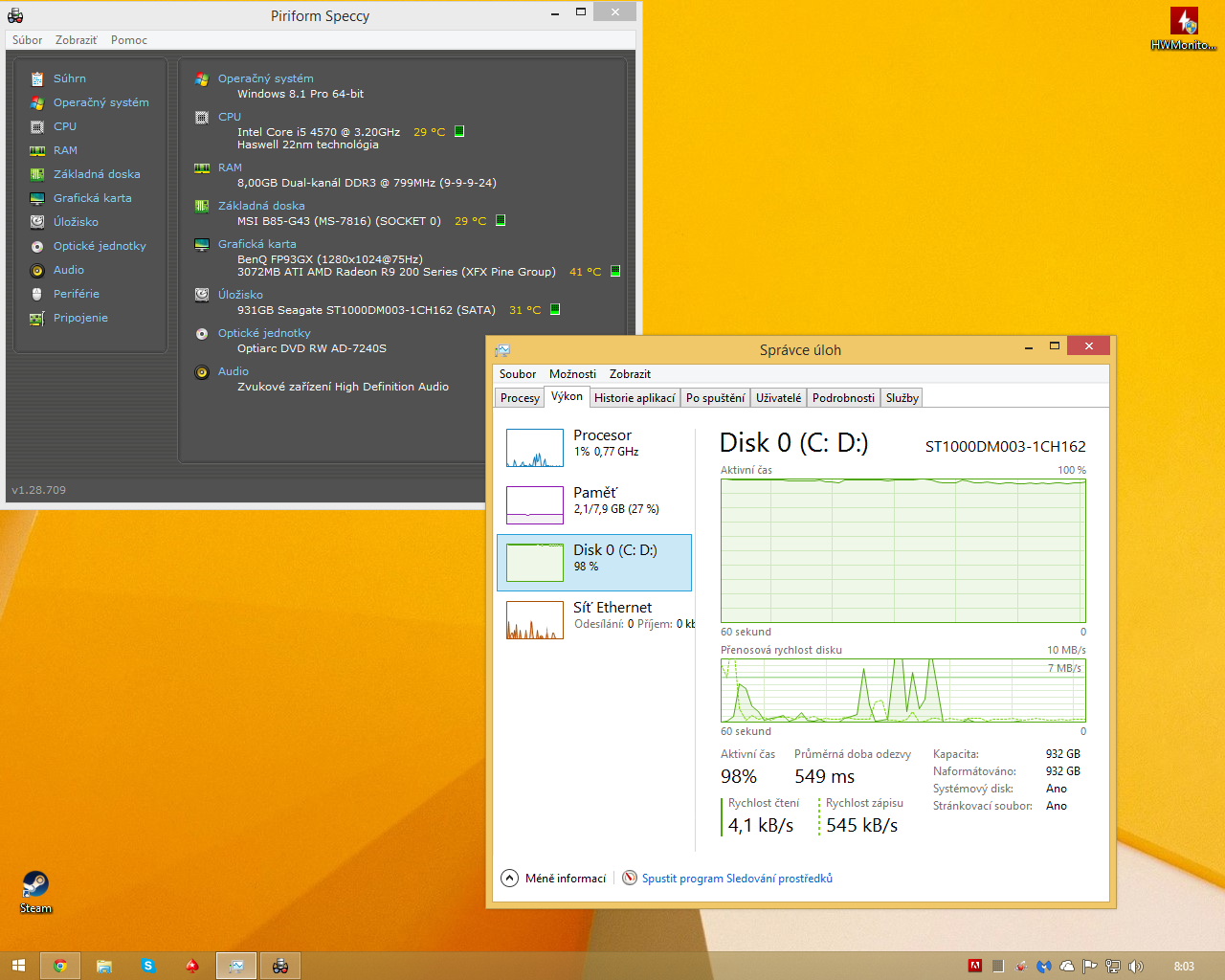Open Action Center flag icon
The width and height of the screenshot is (1225, 980).
(x=1090, y=966)
